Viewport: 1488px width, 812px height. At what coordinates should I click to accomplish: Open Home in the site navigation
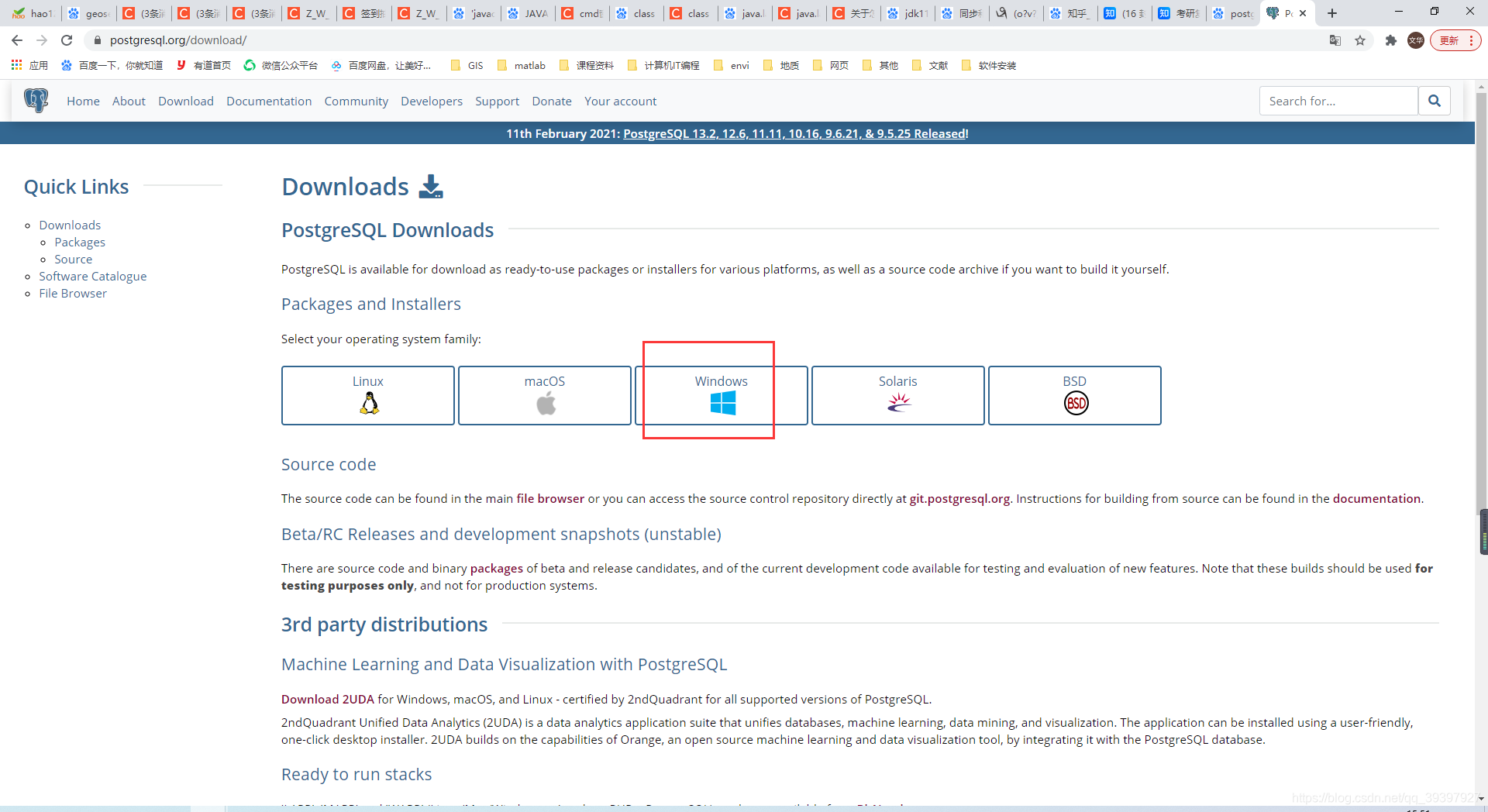(x=83, y=101)
